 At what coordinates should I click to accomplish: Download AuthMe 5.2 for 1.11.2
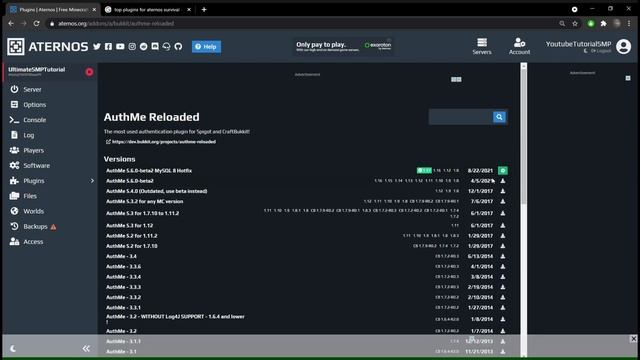coord(503,236)
